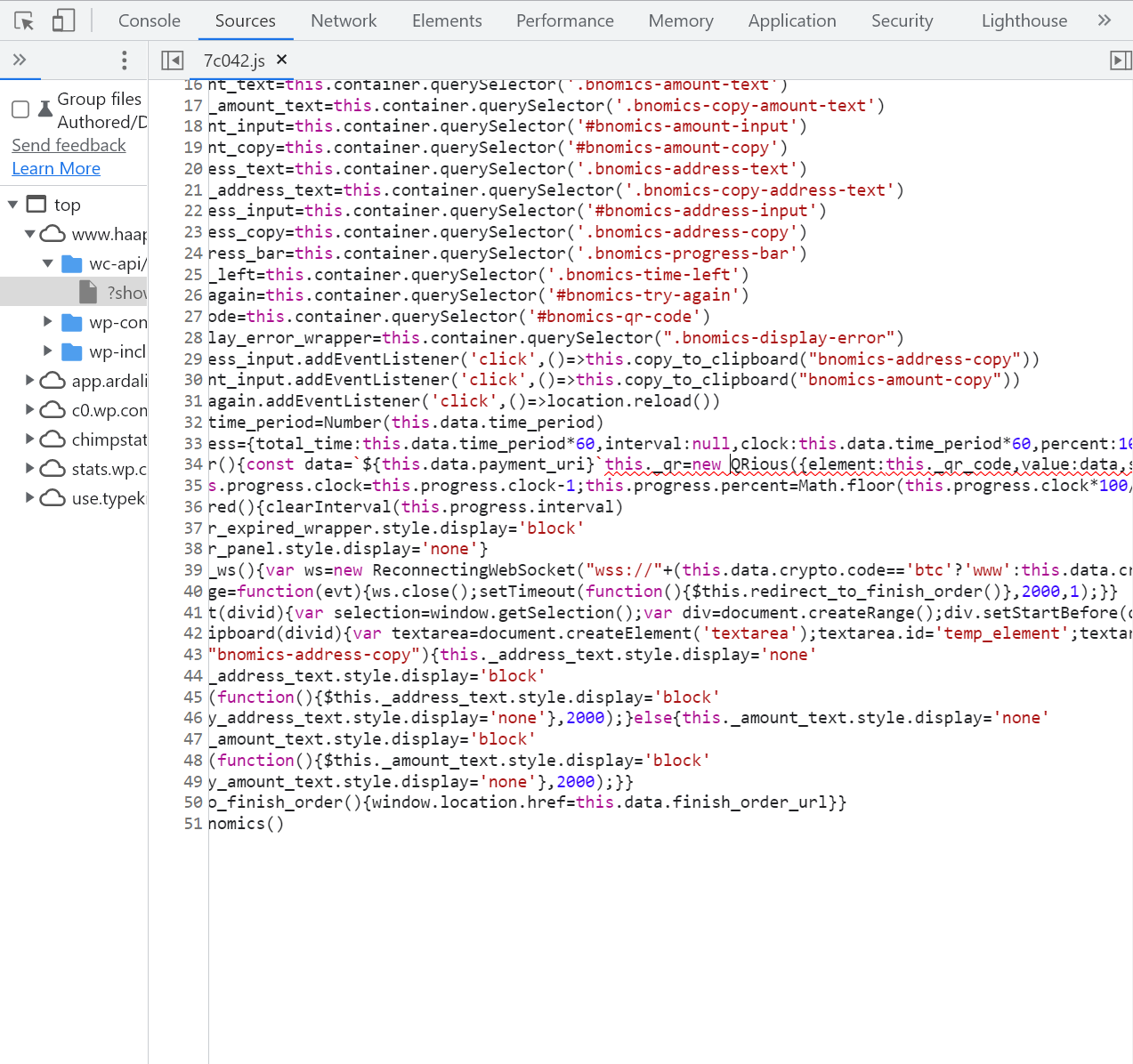Click the c0.wp.com cloud icon
Viewport: 1133px width, 1064px height.
pos(53,410)
